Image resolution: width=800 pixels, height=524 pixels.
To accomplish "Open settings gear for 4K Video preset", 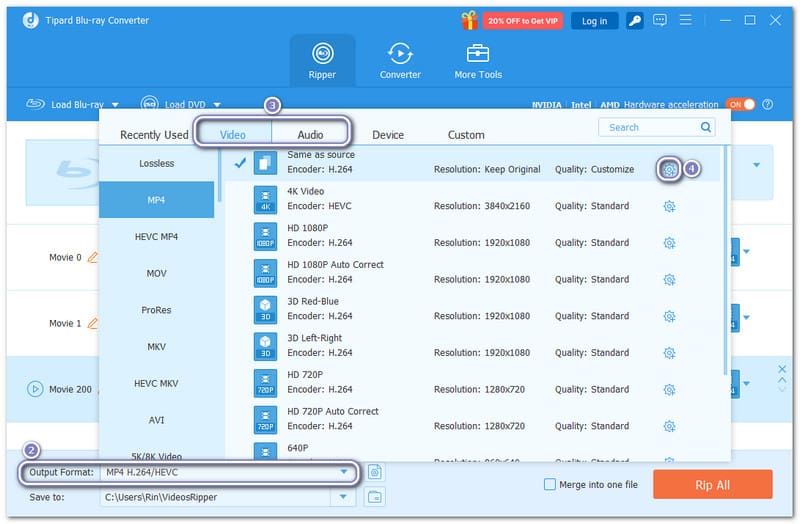I will pos(669,206).
